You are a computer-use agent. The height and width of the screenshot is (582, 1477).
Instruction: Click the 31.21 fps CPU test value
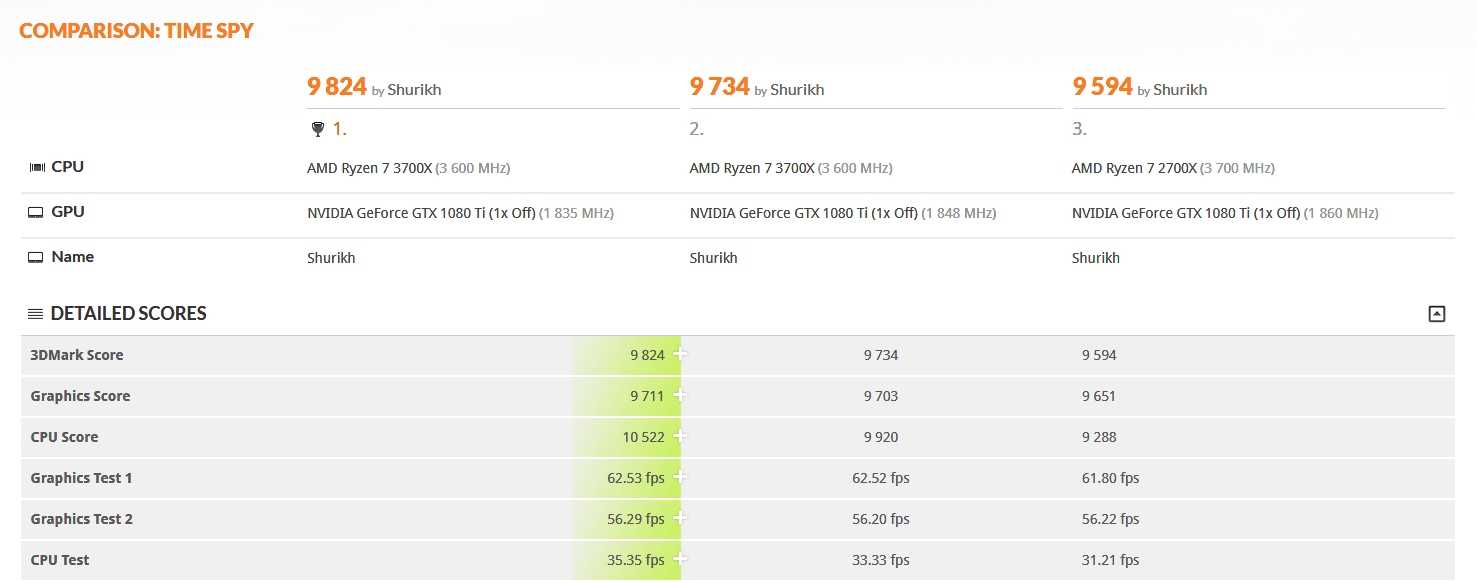[1111, 560]
